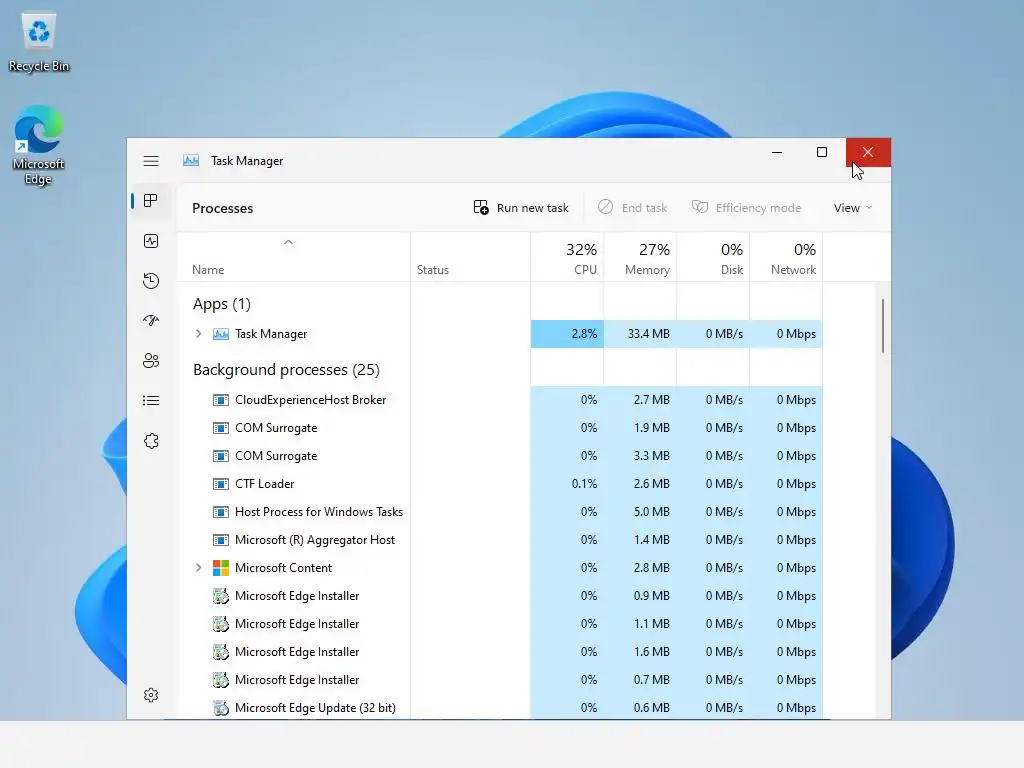The height and width of the screenshot is (768, 1024).
Task: Select Microsoft Edge Update (32 bit) row
Action: point(500,708)
